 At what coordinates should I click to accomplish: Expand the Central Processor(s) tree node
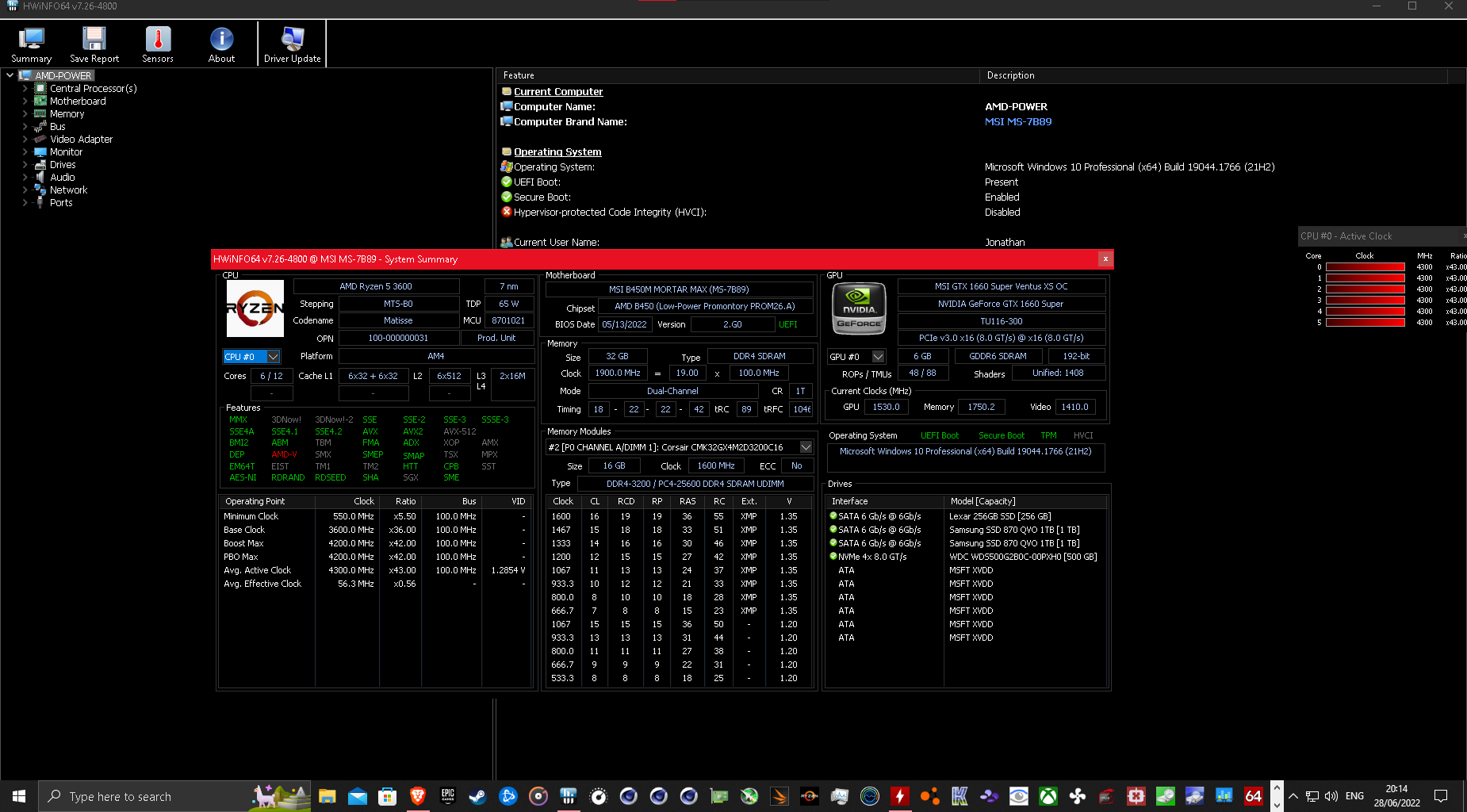pos(25,88)
